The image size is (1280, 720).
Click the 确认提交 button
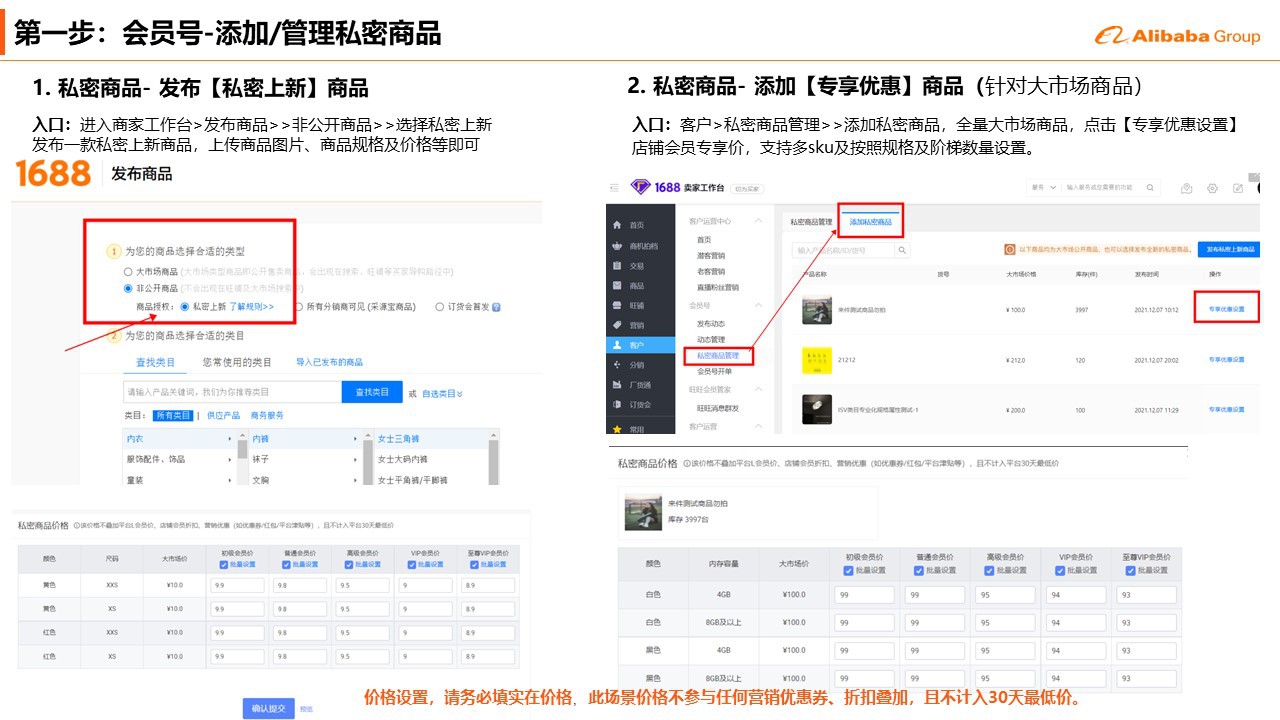tap(268, 708)
